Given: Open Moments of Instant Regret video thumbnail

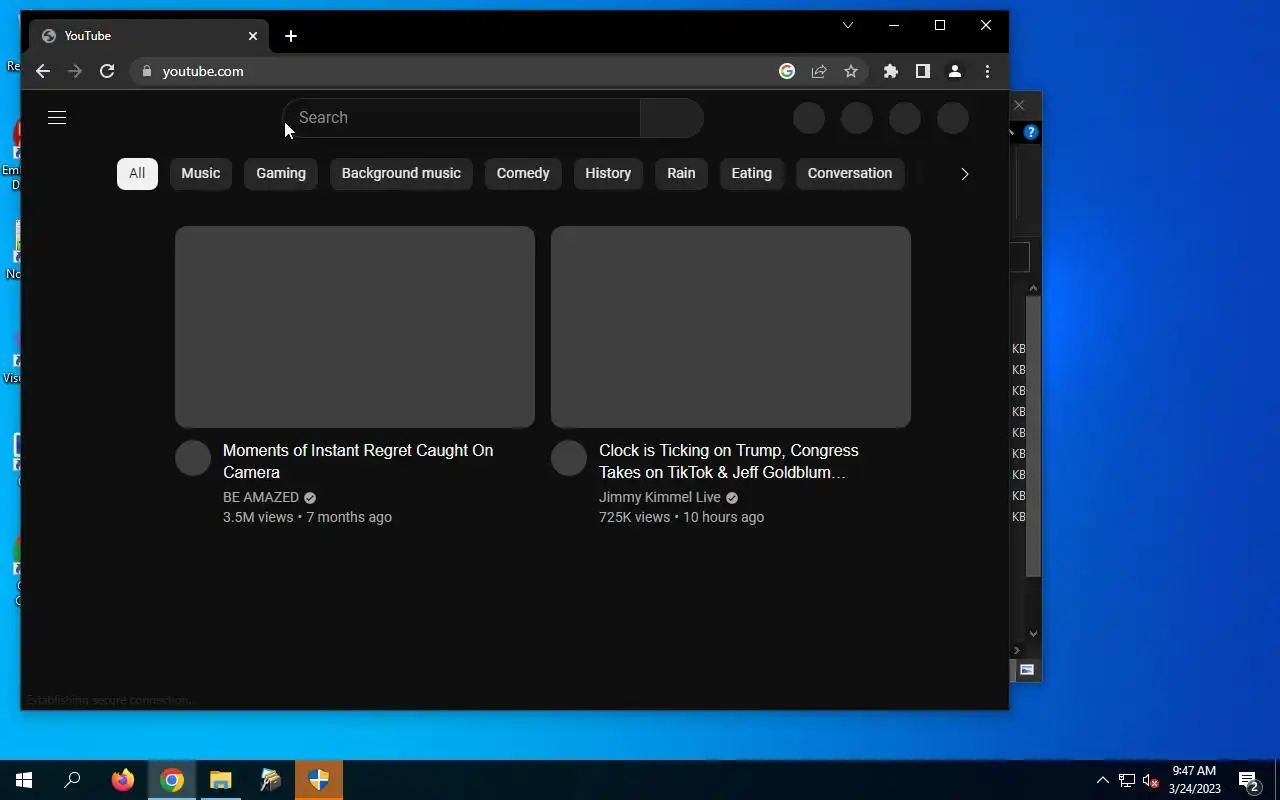Looking at the screenshot, I should tap(355, 327).
